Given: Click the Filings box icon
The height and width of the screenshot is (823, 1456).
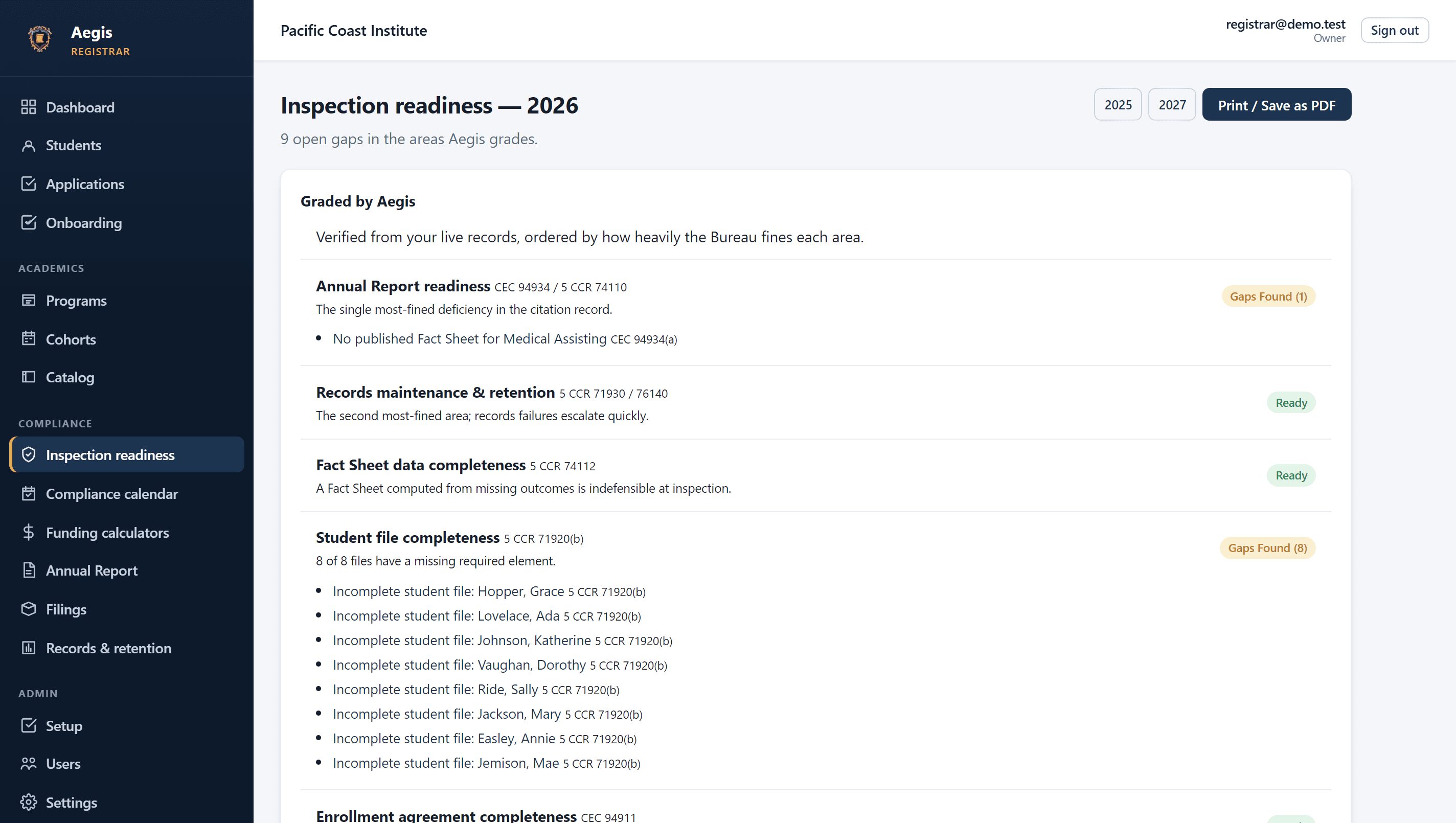Looking at the screenshot, I should click(x=28, y=609).
